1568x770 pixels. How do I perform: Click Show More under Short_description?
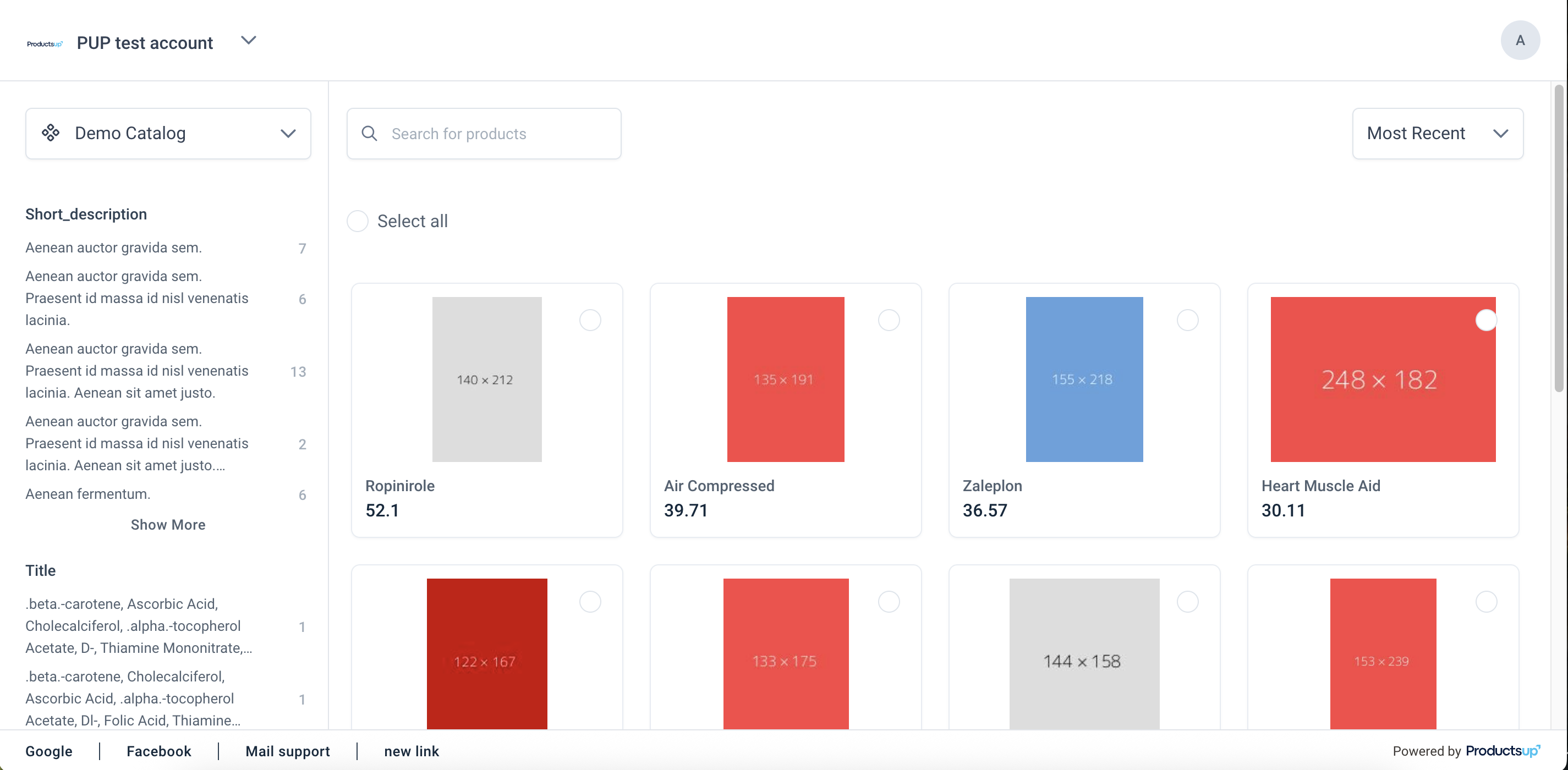click(x=168, y=524)
